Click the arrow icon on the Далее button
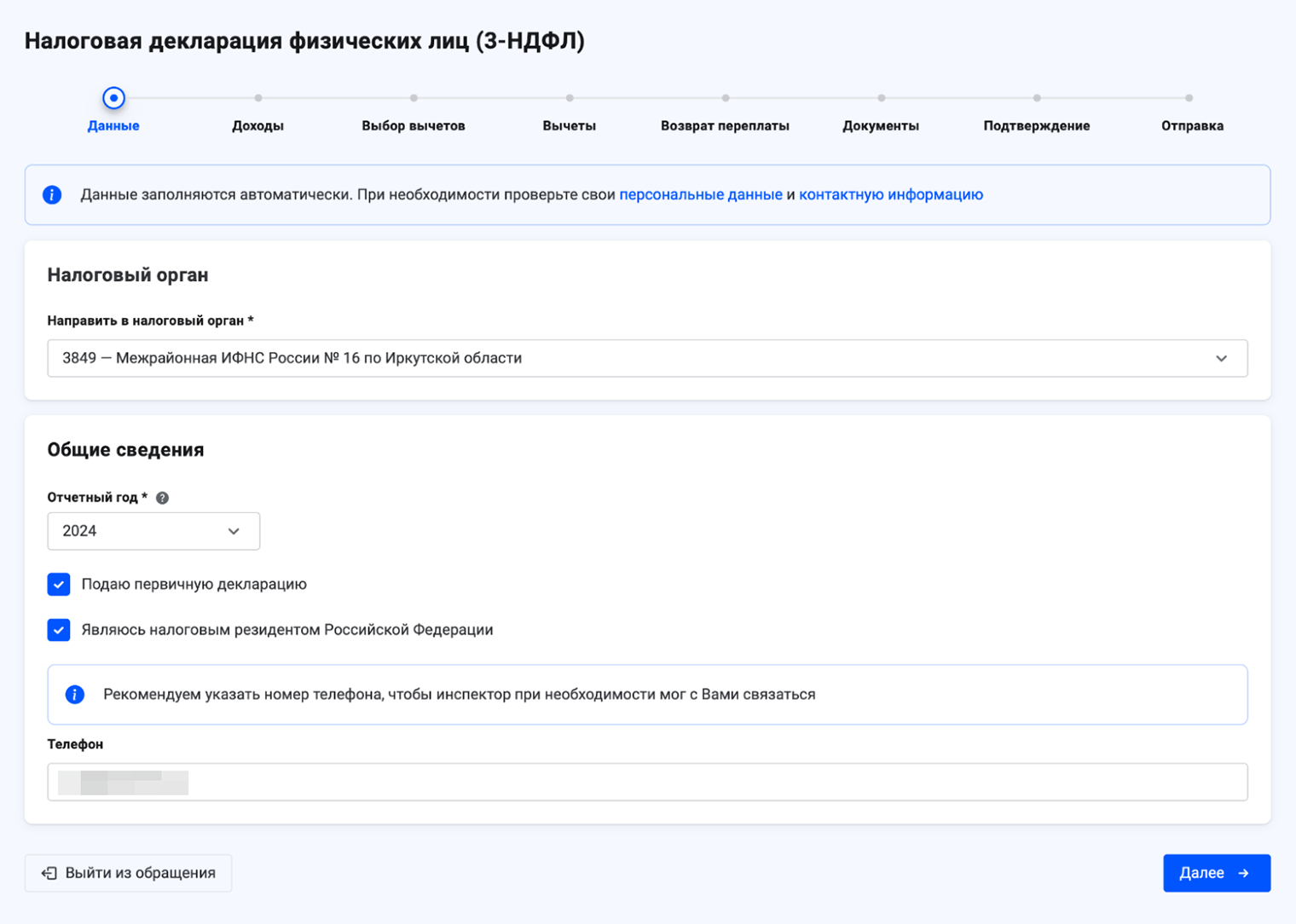This screenshot has width=1296, height=924. [1244, 873]
